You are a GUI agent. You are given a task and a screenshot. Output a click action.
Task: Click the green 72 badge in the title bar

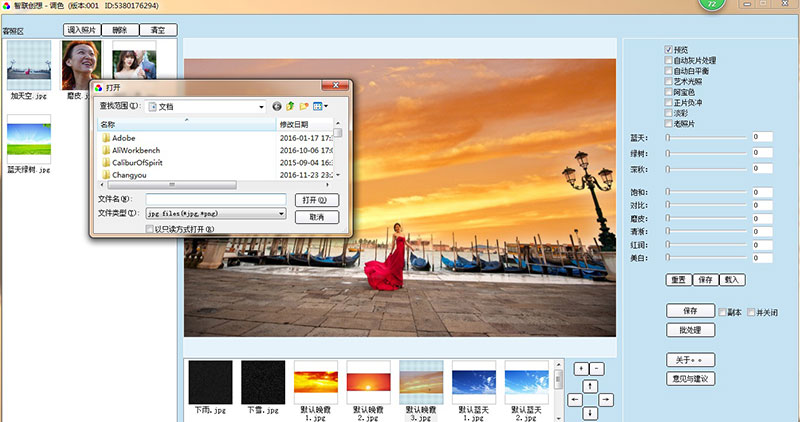712,4
